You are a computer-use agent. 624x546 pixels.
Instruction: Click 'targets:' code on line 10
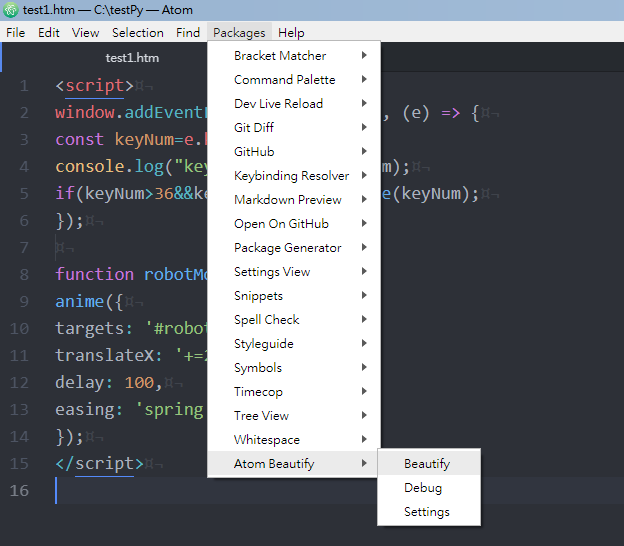point(94,329)
